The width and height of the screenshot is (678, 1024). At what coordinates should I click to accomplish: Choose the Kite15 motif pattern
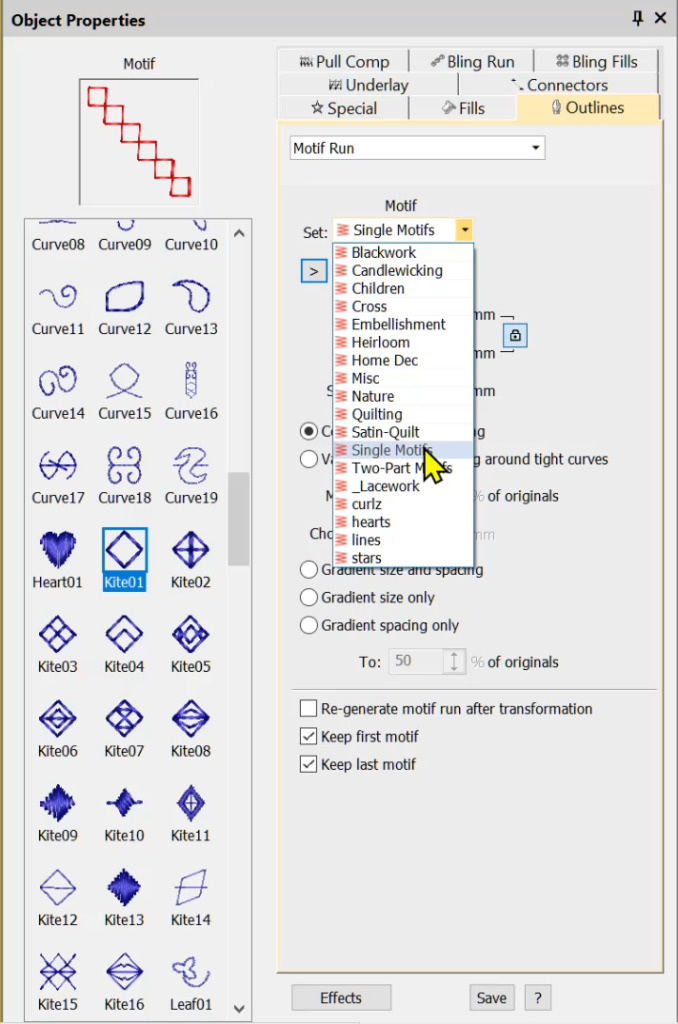(x=58, y=972)
